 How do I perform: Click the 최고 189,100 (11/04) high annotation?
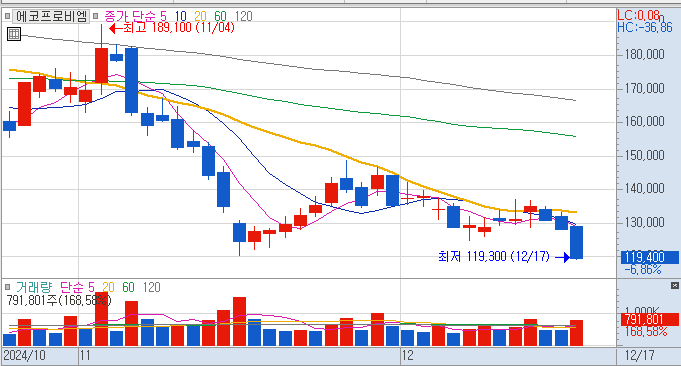click(x=172, y=28)
